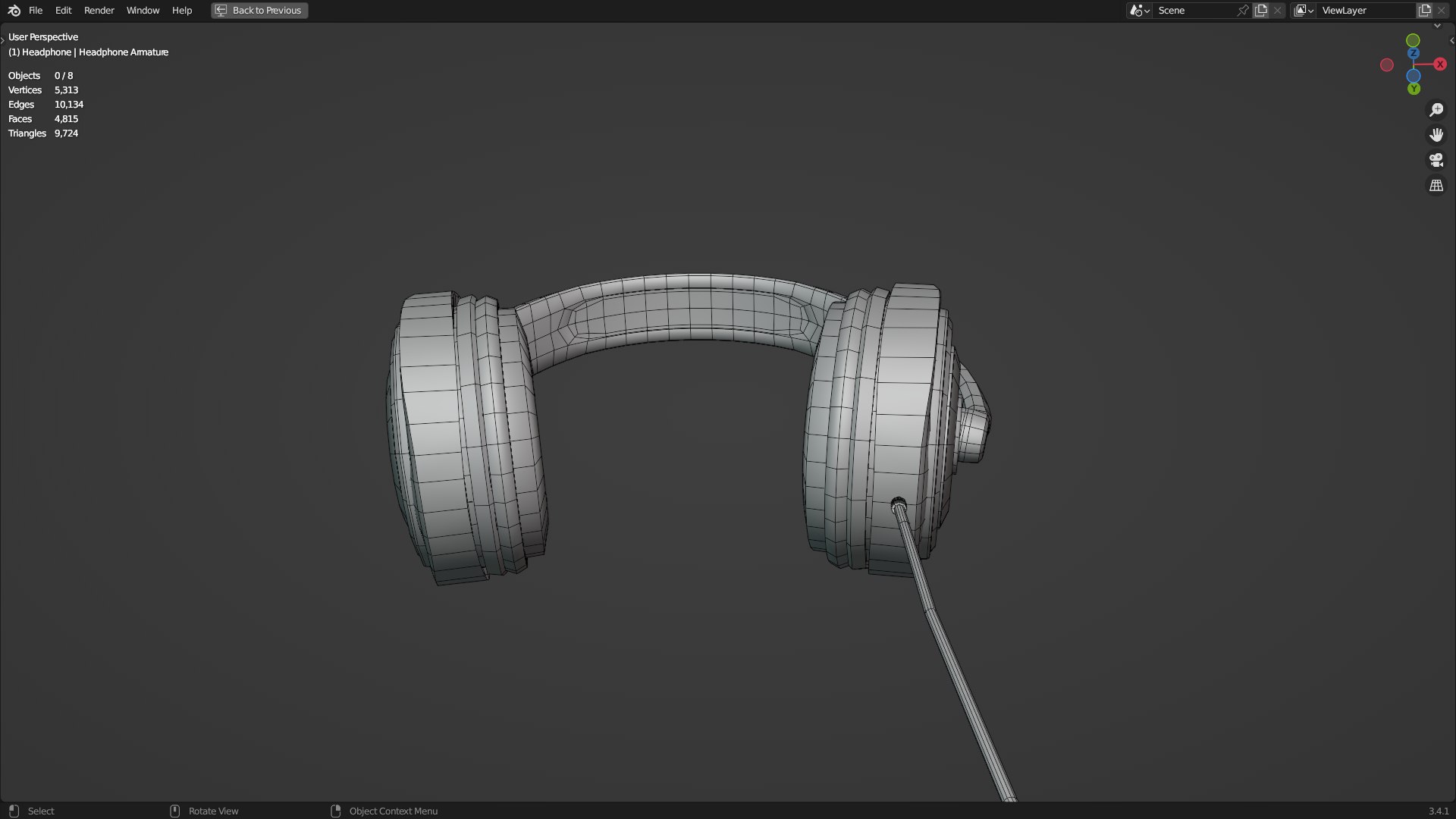Click the delete scene X icon

pyautogui.click(x=1278, y=11)
